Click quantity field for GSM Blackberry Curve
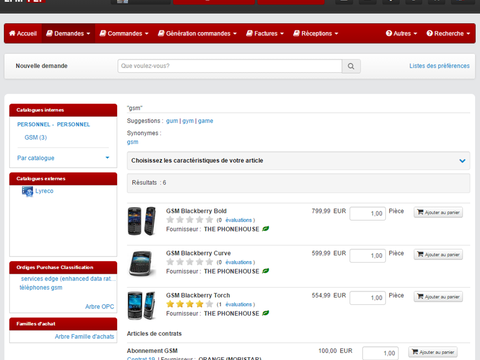 [x=368, y=256]
